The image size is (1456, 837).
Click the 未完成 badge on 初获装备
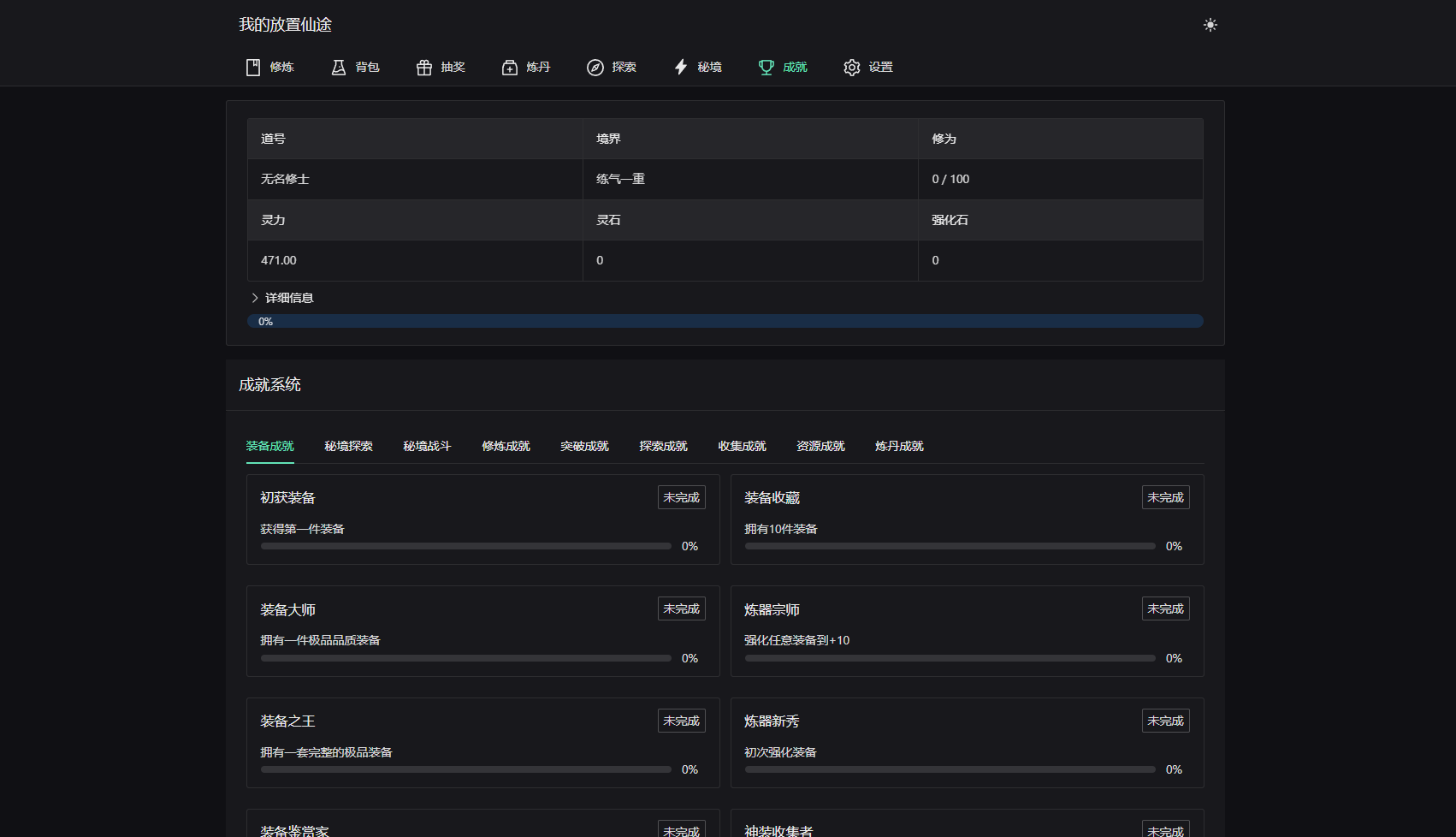[x=681, y=496]
